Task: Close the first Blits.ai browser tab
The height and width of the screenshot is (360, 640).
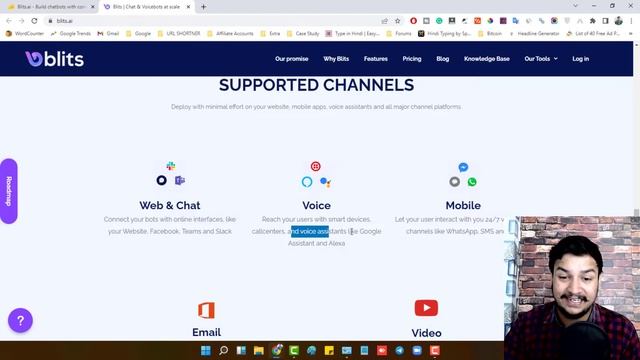Action: (93, 7)
